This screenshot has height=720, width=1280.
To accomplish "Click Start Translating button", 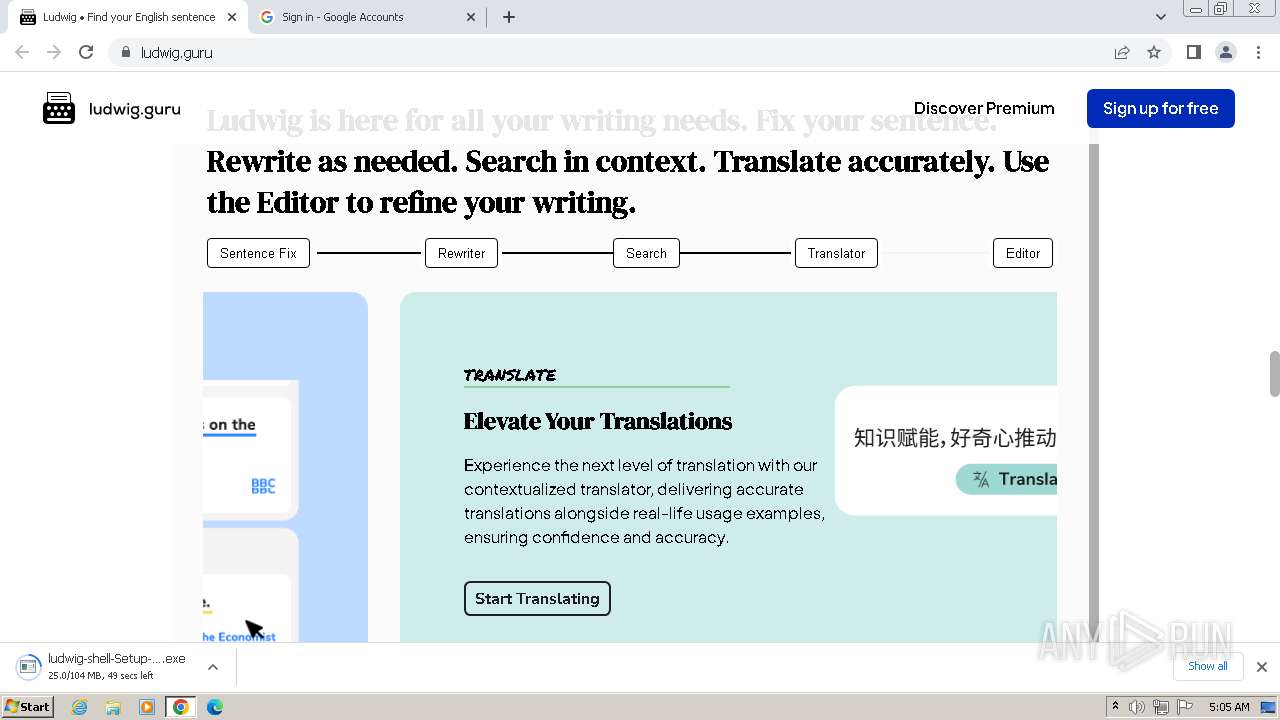I will (537, 598).
